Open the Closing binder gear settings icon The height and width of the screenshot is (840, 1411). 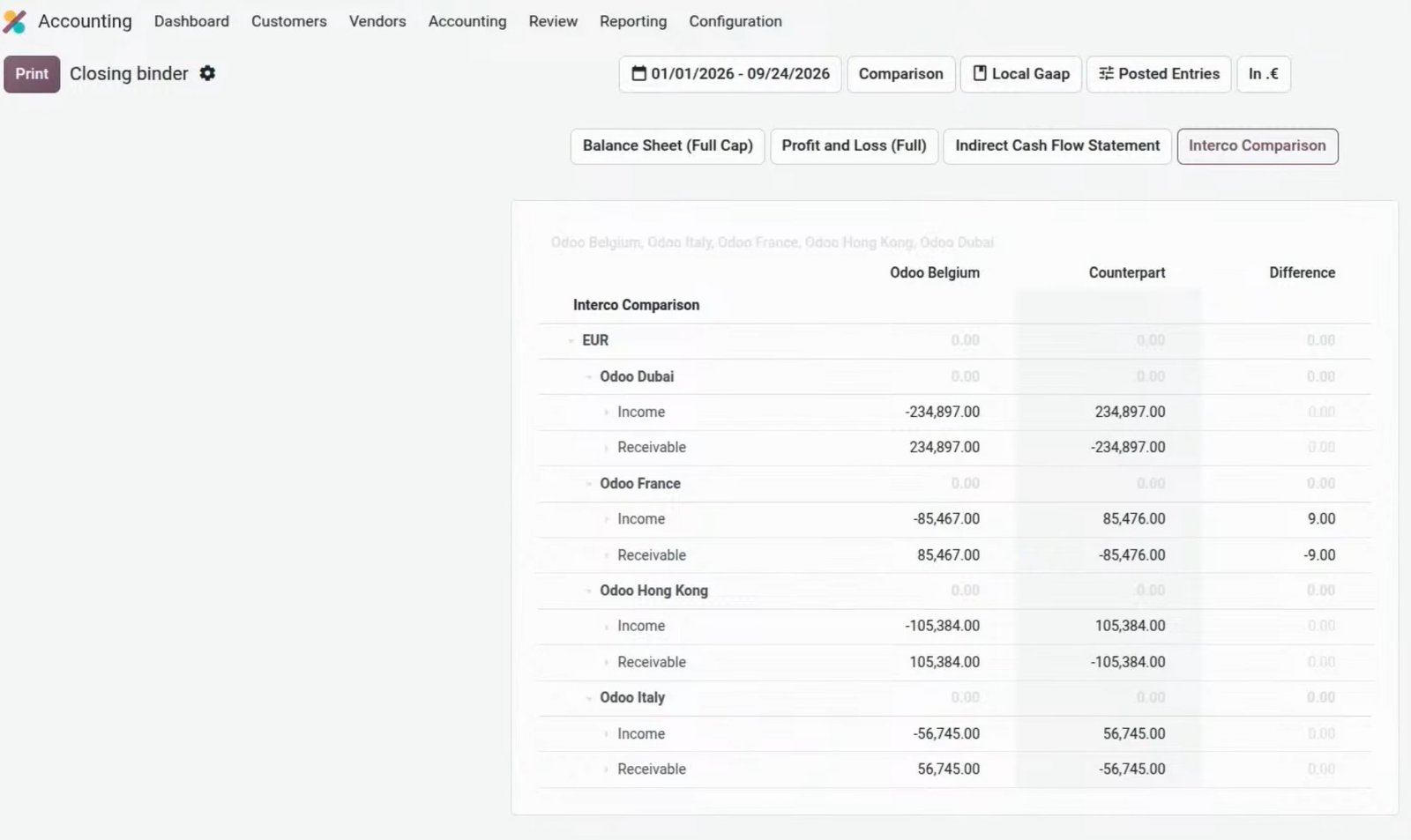pos(207,73)
